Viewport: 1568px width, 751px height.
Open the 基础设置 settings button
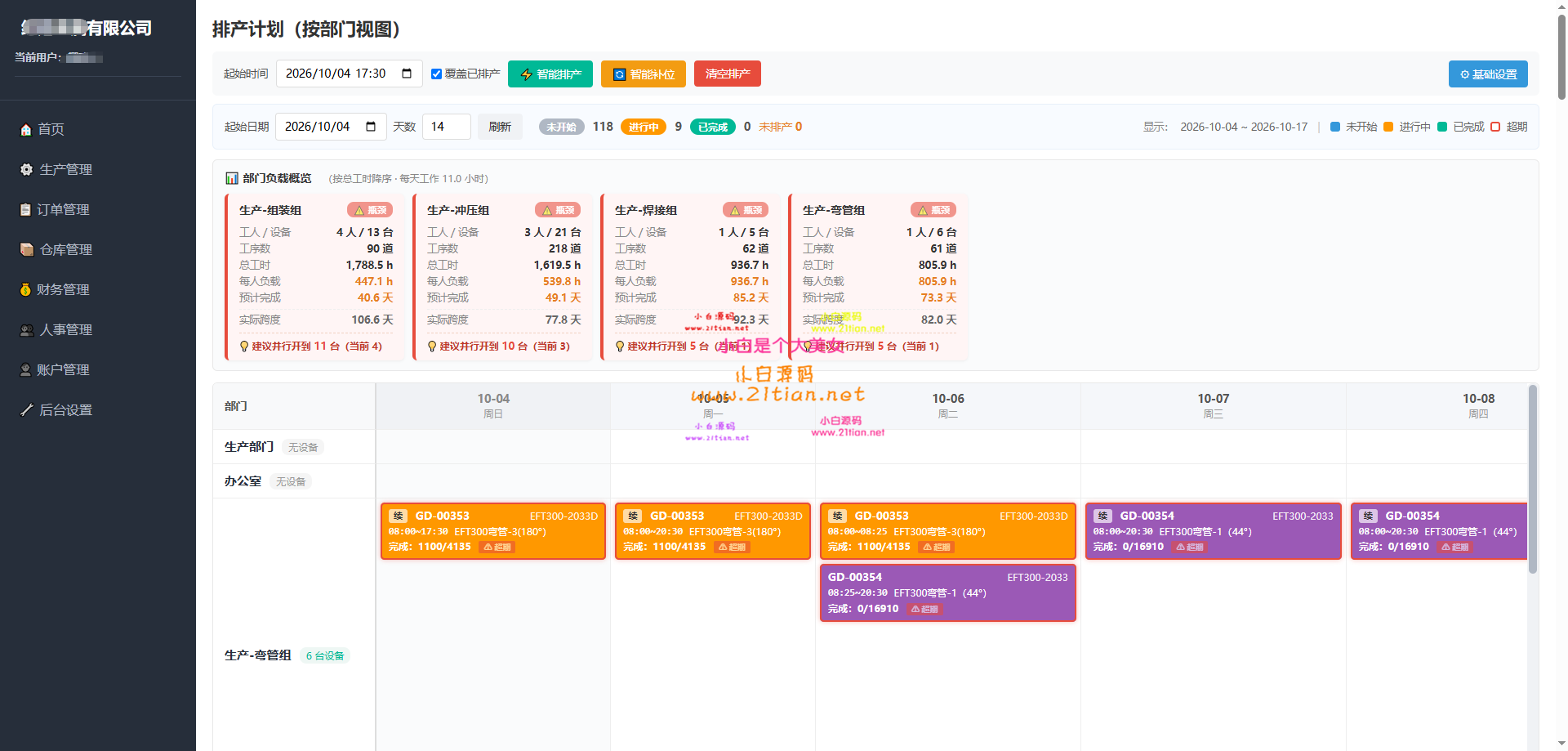click(1488, 74)
